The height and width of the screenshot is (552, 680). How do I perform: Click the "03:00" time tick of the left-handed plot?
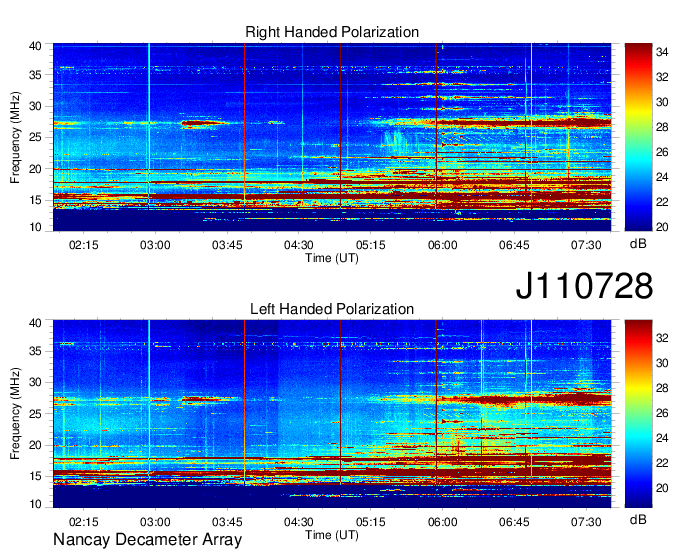tap(155, 522)
